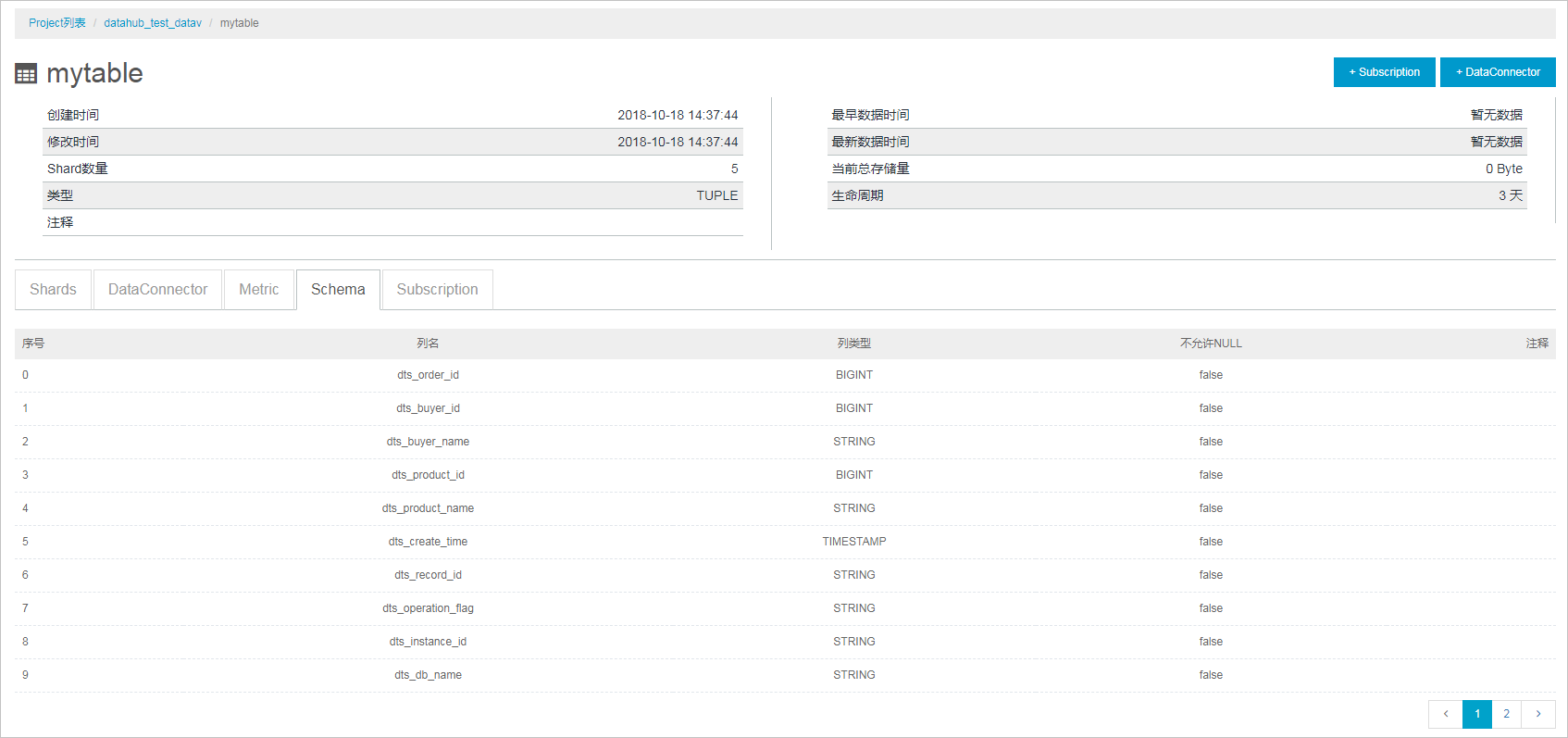Click the row index 1 link
Viewport: 1568px width, 738px height.
[25, 408]
